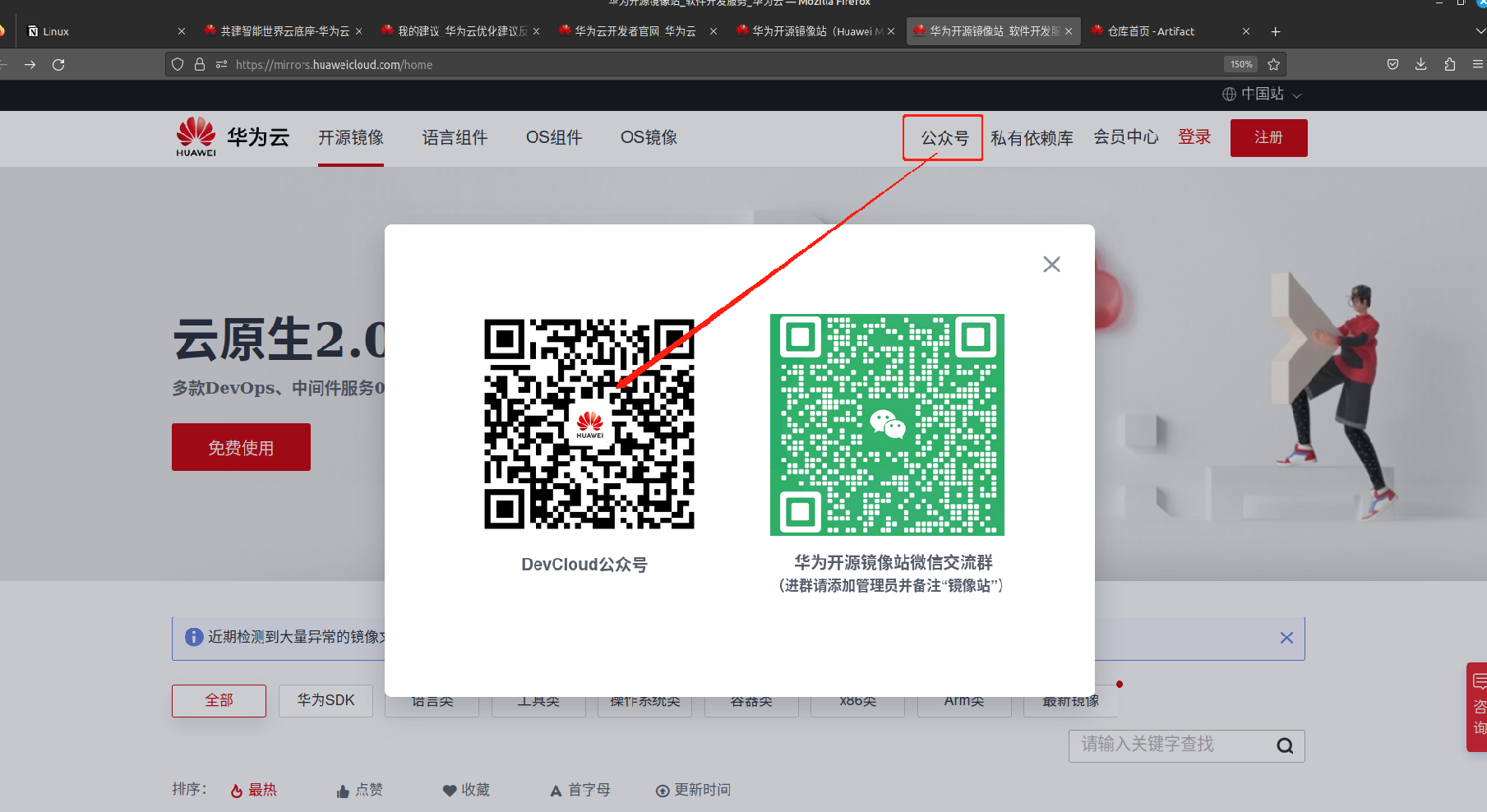Screen dimensions: 1487x812
Task: Close the 我的建议 tab
Action: 536,31
